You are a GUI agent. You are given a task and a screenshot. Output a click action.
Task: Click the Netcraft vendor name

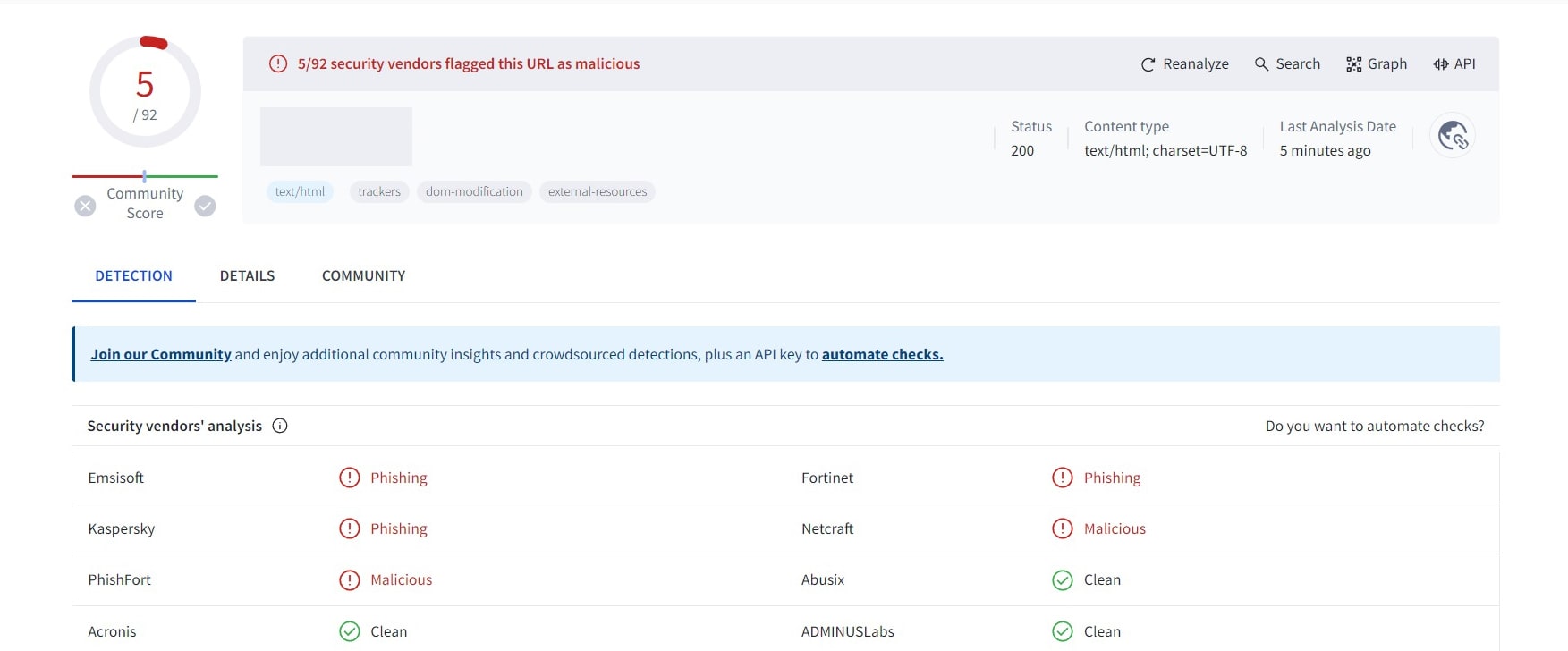827,528
